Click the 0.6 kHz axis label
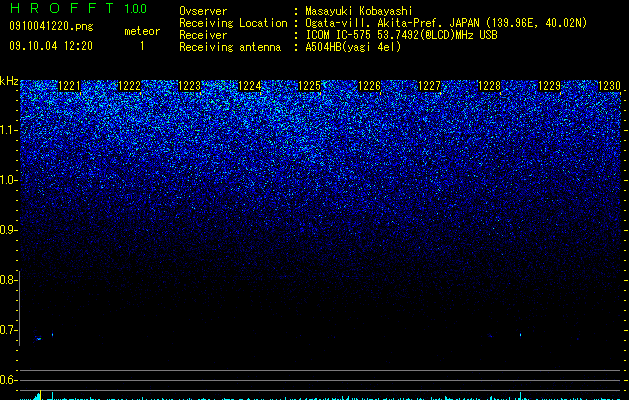Viewport: 629px width, 400px height. 8,380
